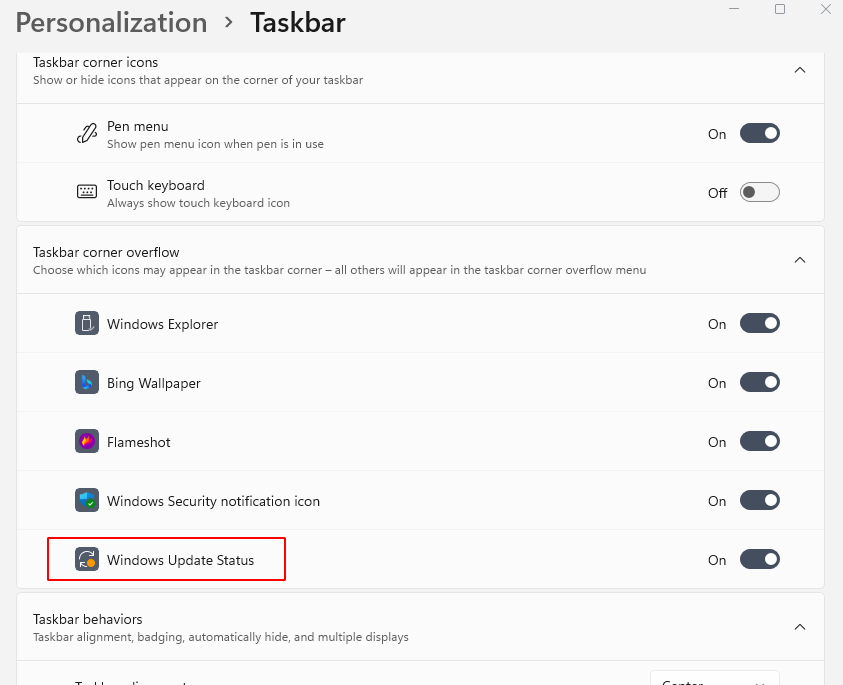Click the Taskbar breadcrumb title
843x685 pixels.
[x=298, y=23]
